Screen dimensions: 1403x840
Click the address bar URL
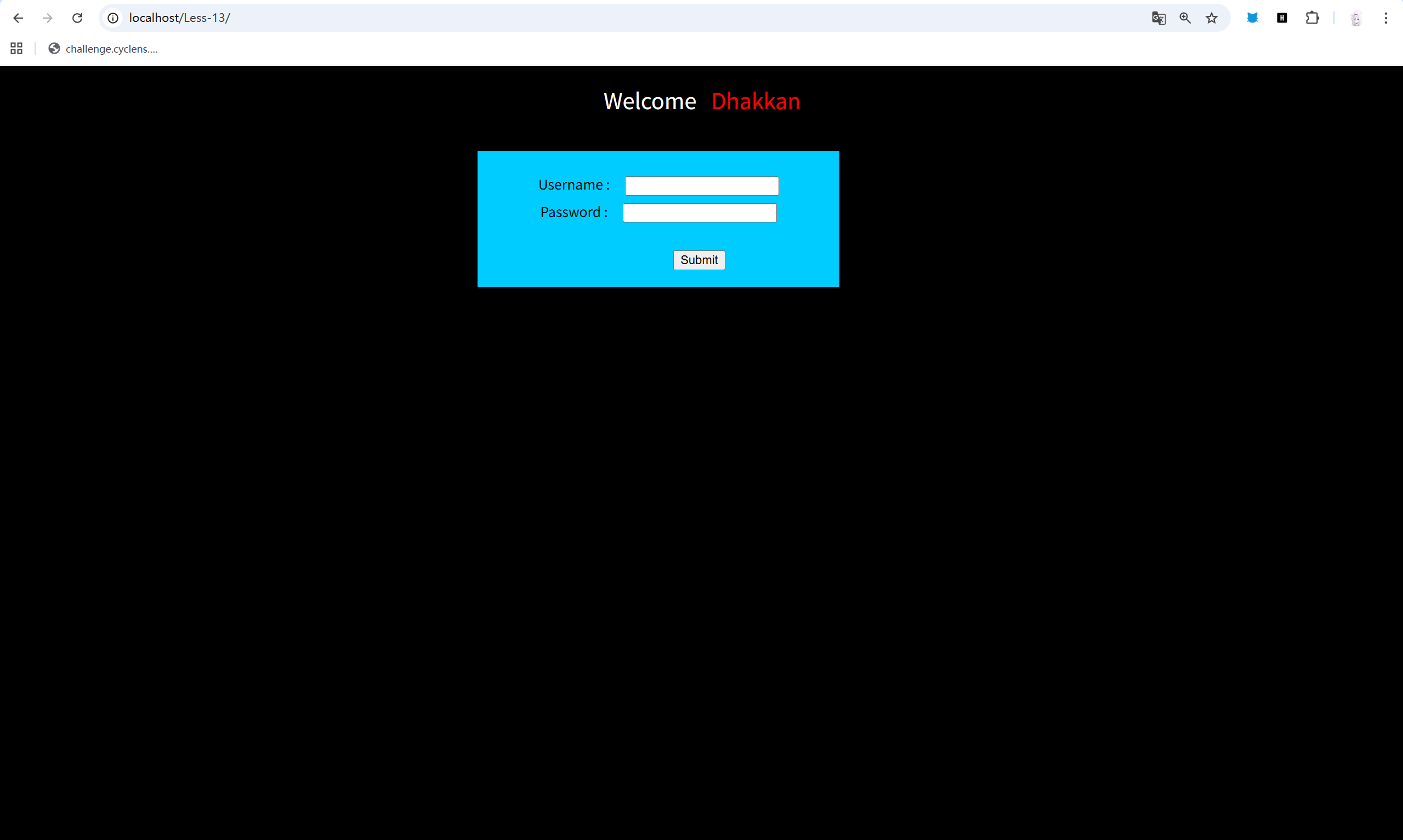pyautogui.click(x=179, y=18)
